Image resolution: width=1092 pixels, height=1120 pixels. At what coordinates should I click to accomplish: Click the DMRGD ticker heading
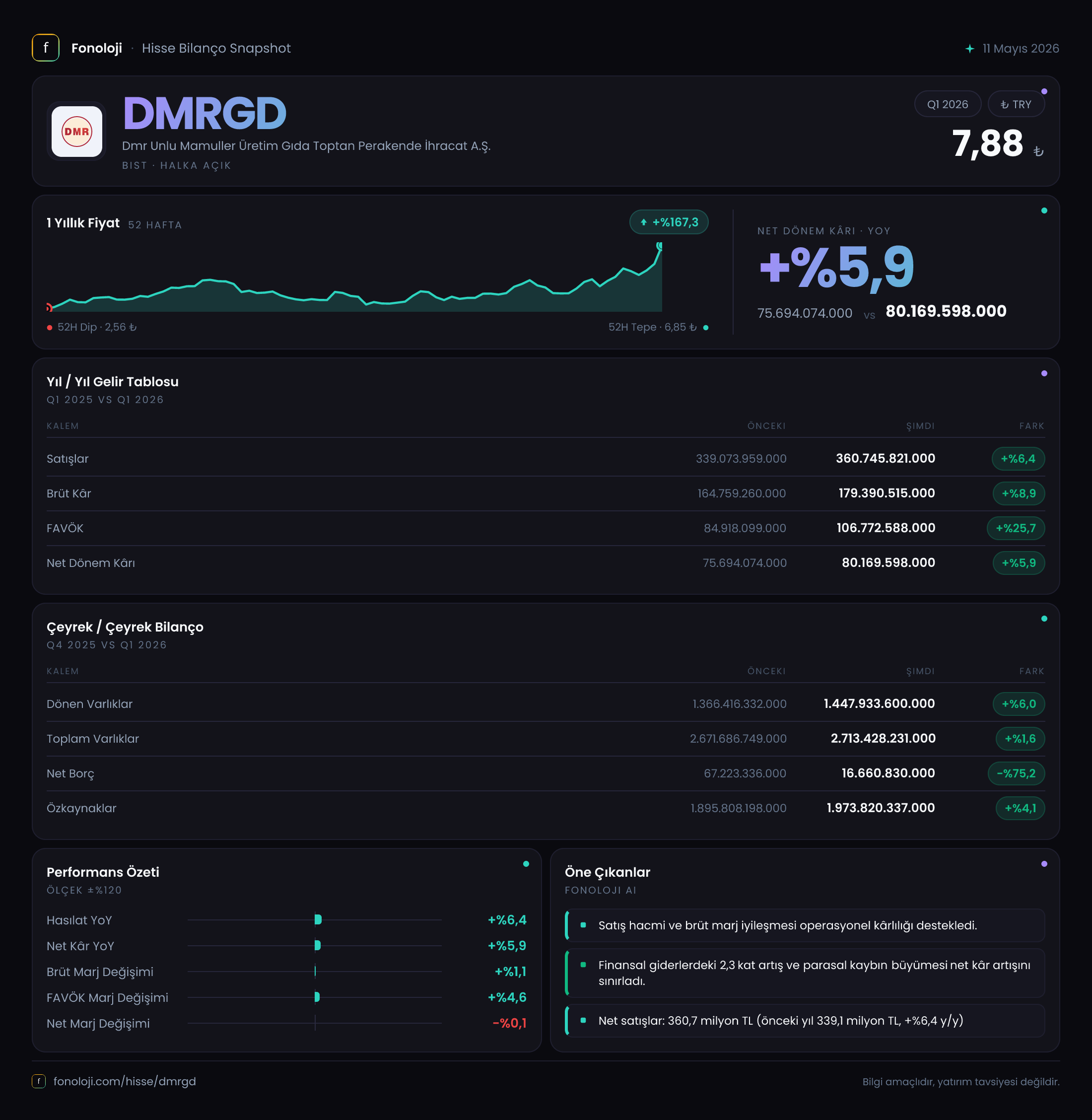tap(205, 114)
